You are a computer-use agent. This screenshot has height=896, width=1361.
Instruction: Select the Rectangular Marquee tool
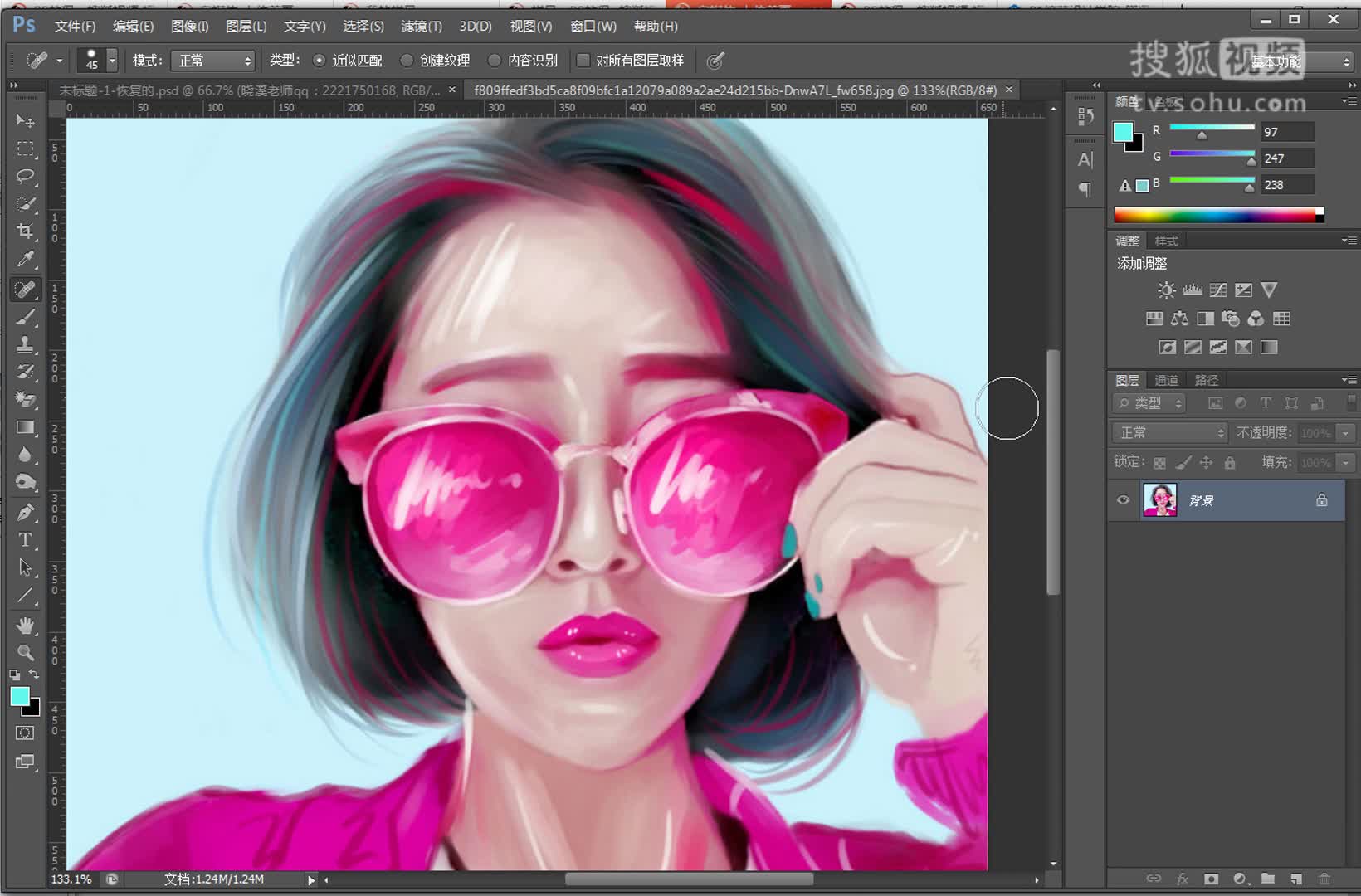pyautogui.click(x=25, y=149)
